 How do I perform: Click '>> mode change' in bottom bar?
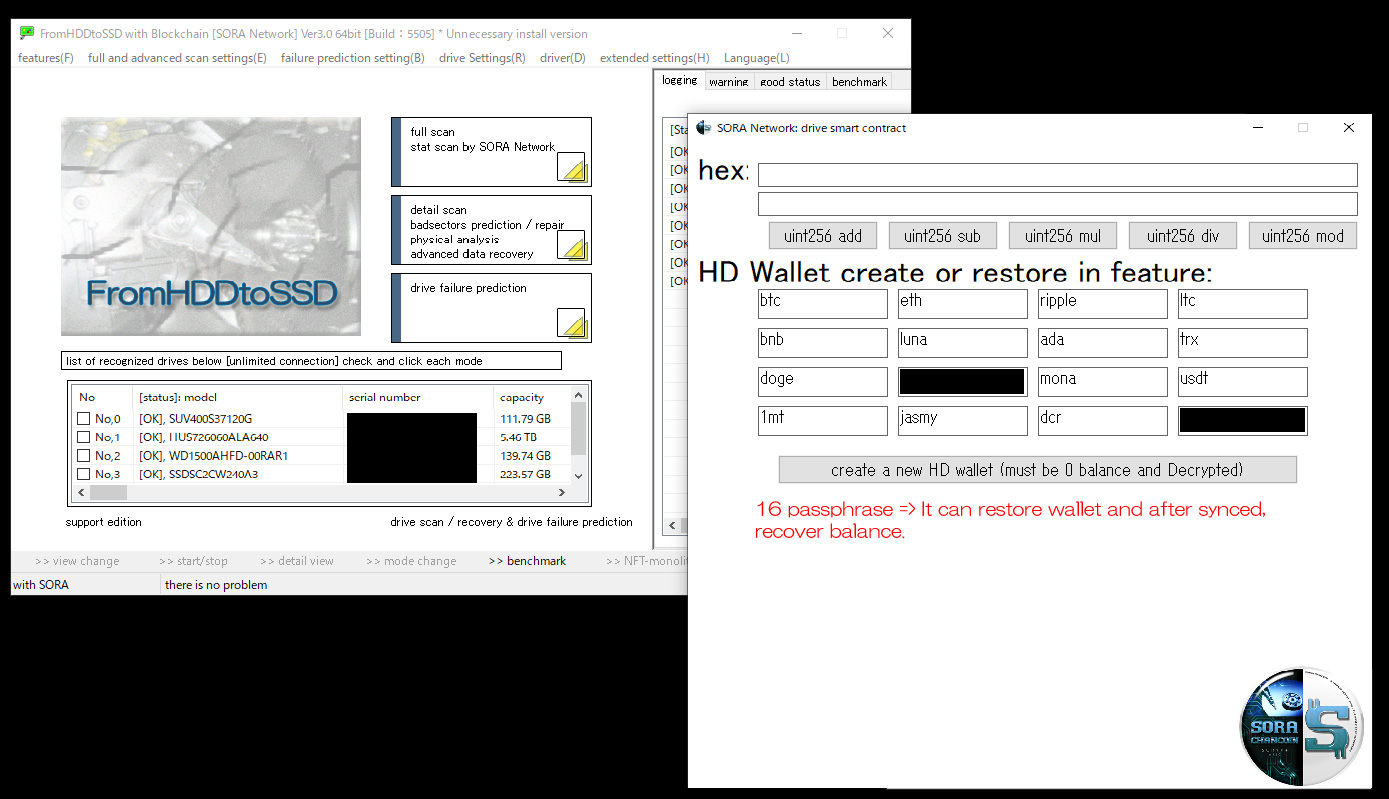411,561
